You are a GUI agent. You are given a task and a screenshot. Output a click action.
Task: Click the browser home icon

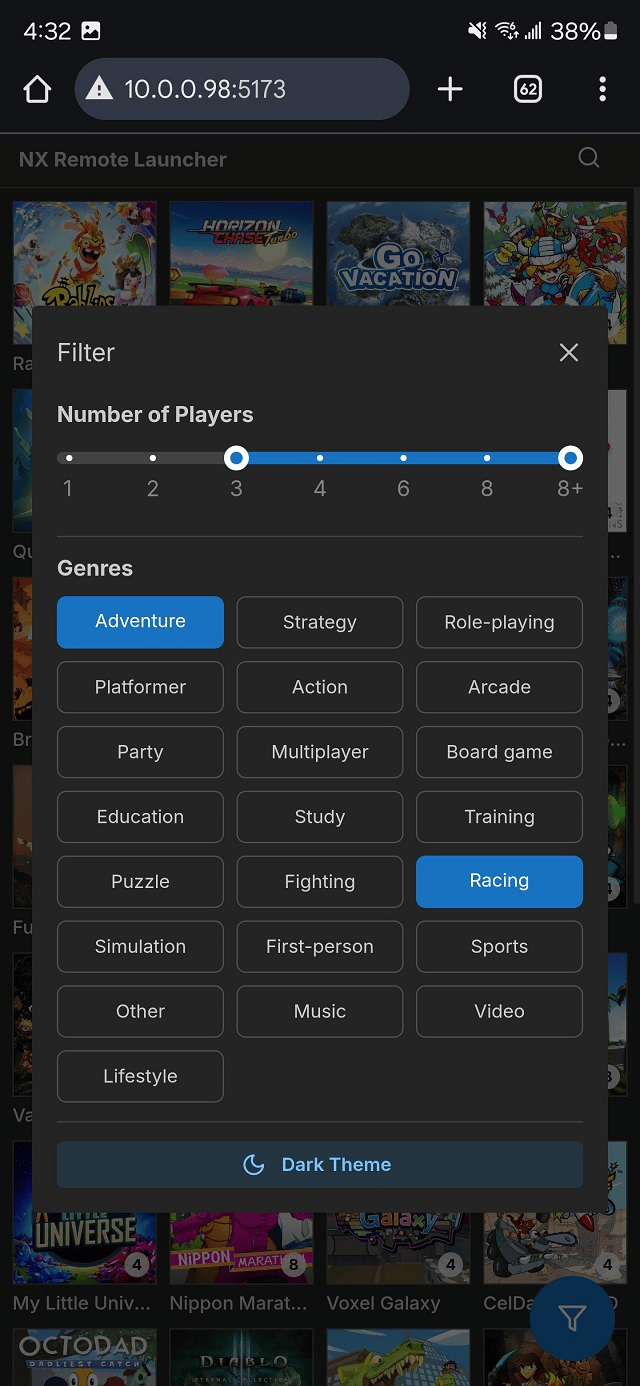[37, 89]
